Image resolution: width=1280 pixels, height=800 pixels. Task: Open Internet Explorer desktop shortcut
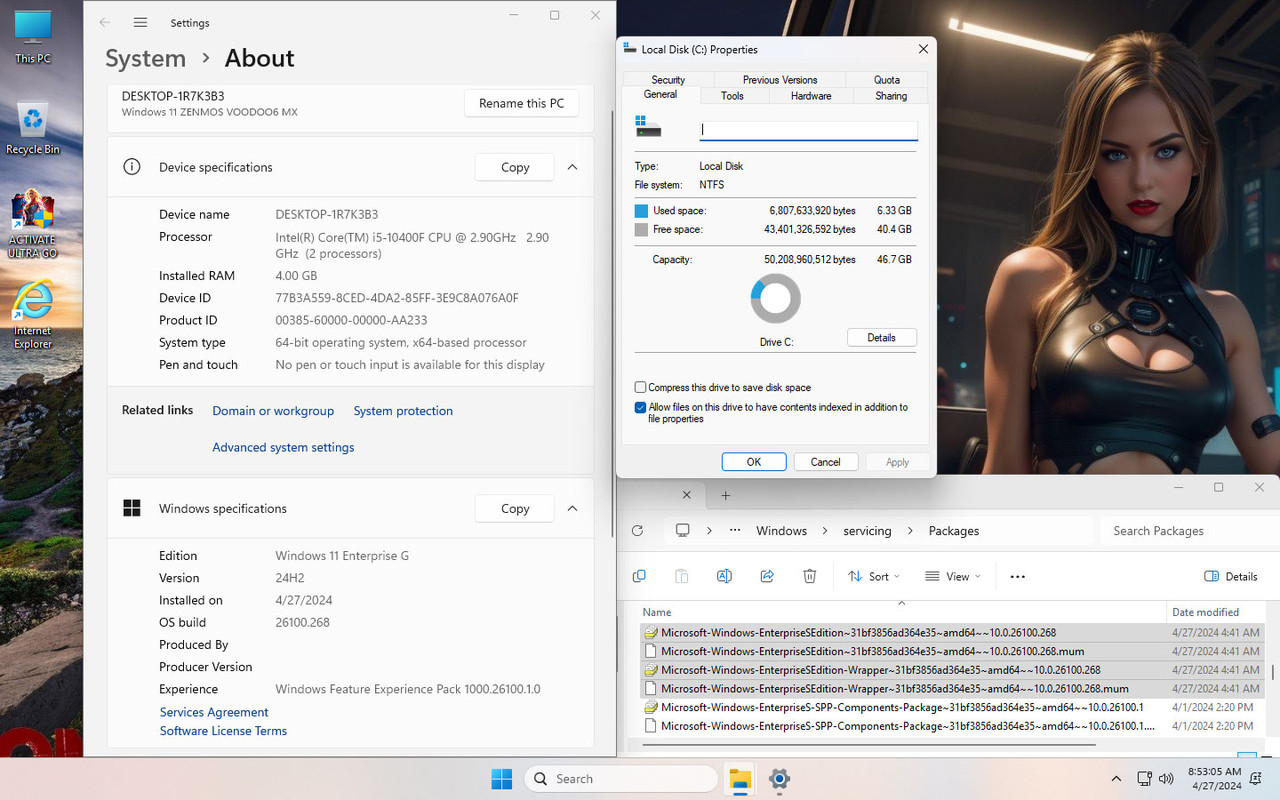[32, 315]
